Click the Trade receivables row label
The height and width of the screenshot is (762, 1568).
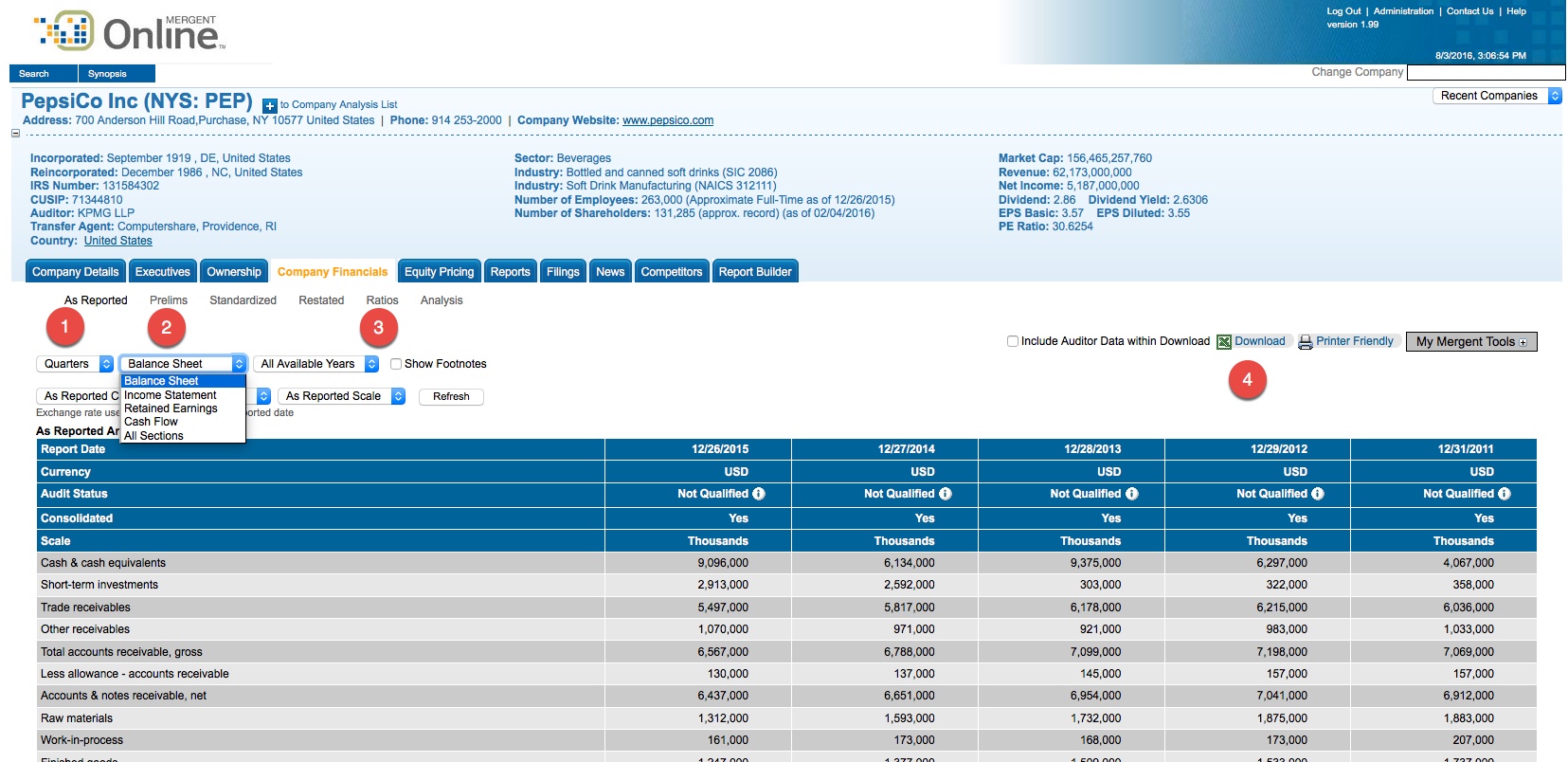pos(85,608)
